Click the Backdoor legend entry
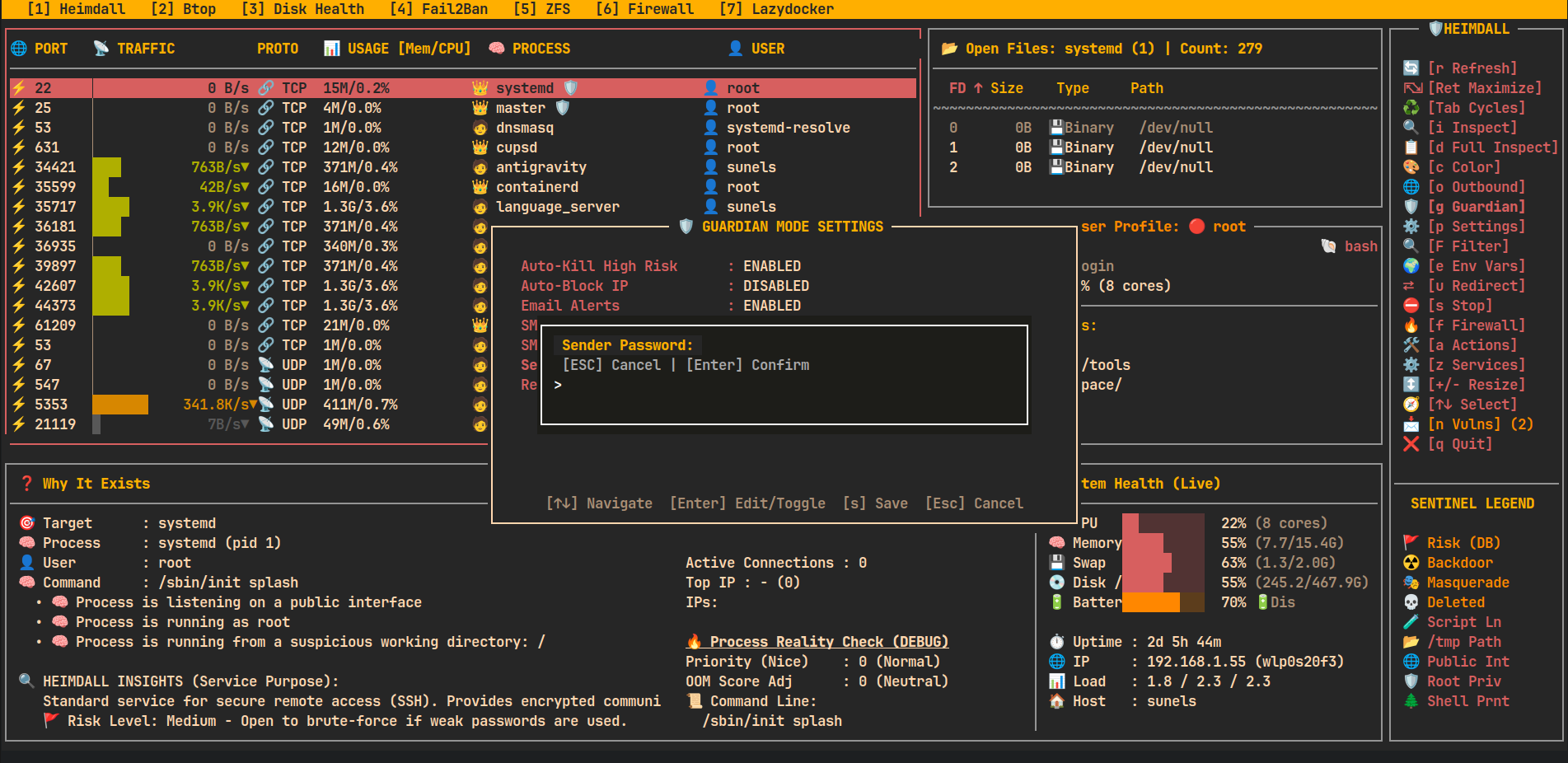Image resolution: width=1568 pixels, height=763 pixels. click(1448, 563)
